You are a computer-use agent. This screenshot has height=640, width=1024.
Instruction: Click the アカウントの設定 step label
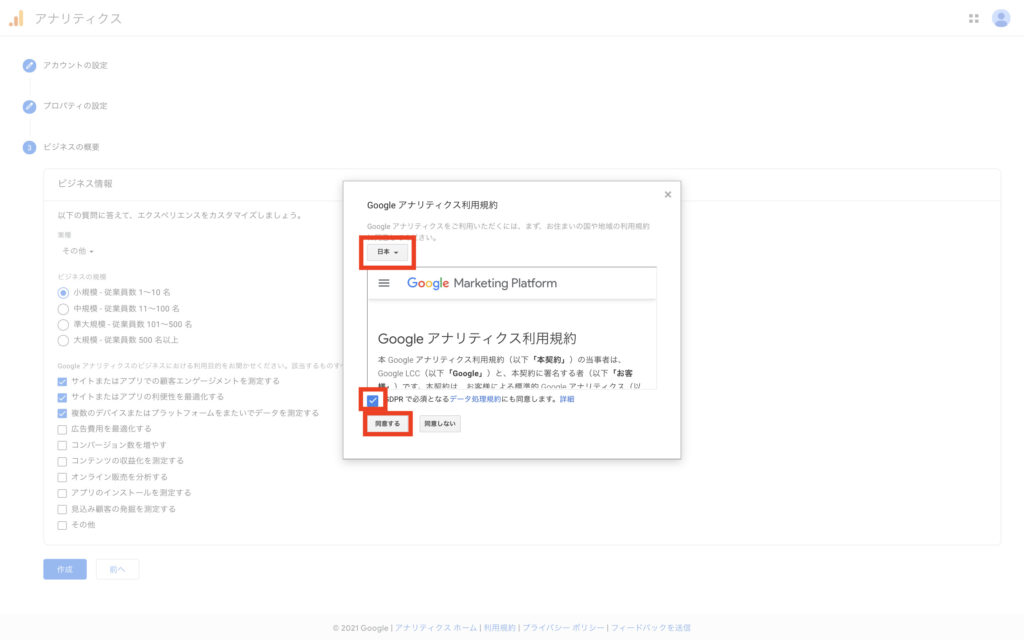tap(75, 65)
